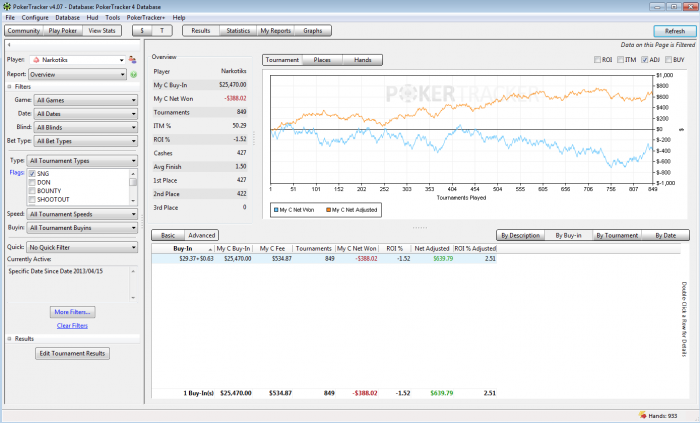Open the Bet Type dropdown
700x423 pixels.
86,141
